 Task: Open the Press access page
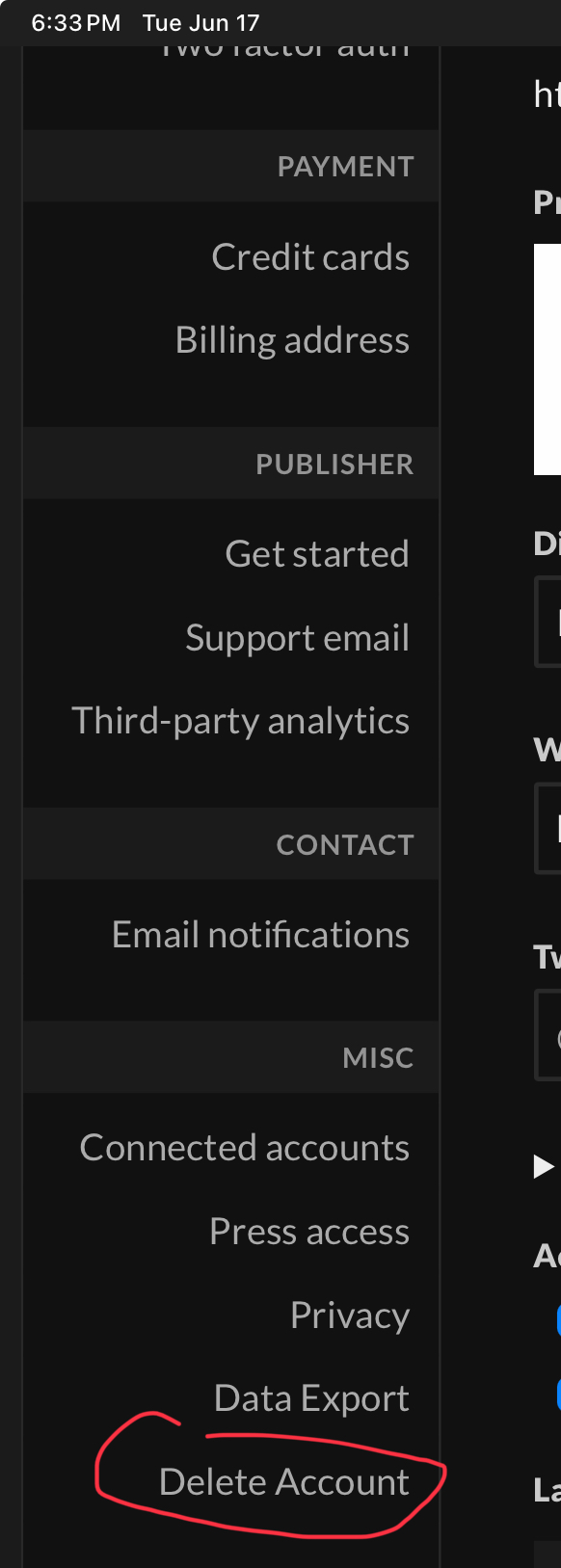click(x=309, y=1232)
